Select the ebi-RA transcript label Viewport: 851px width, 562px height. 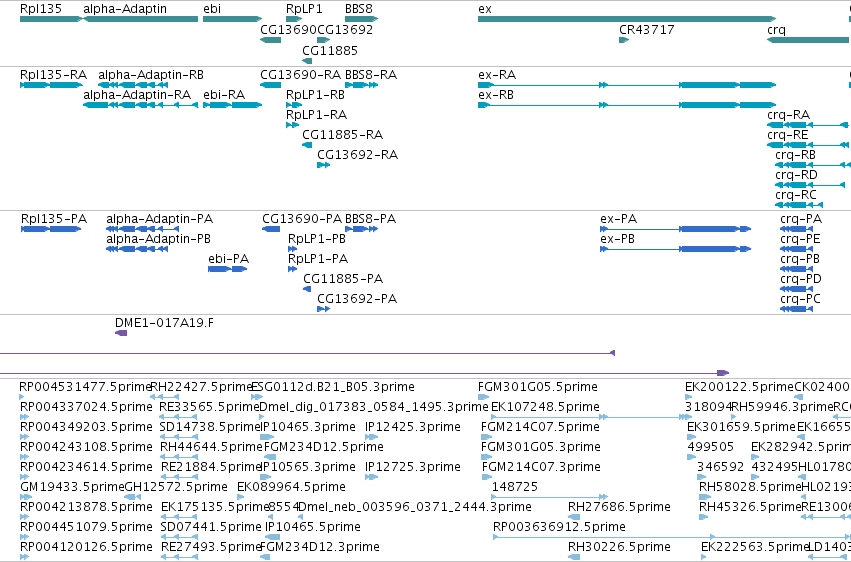[x=224, y=94]
